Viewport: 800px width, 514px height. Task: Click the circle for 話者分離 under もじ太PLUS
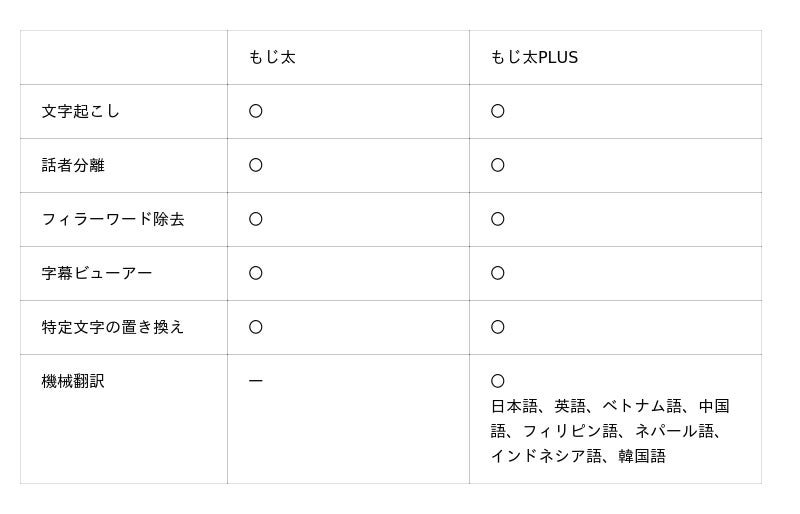(x=498, y=166)
